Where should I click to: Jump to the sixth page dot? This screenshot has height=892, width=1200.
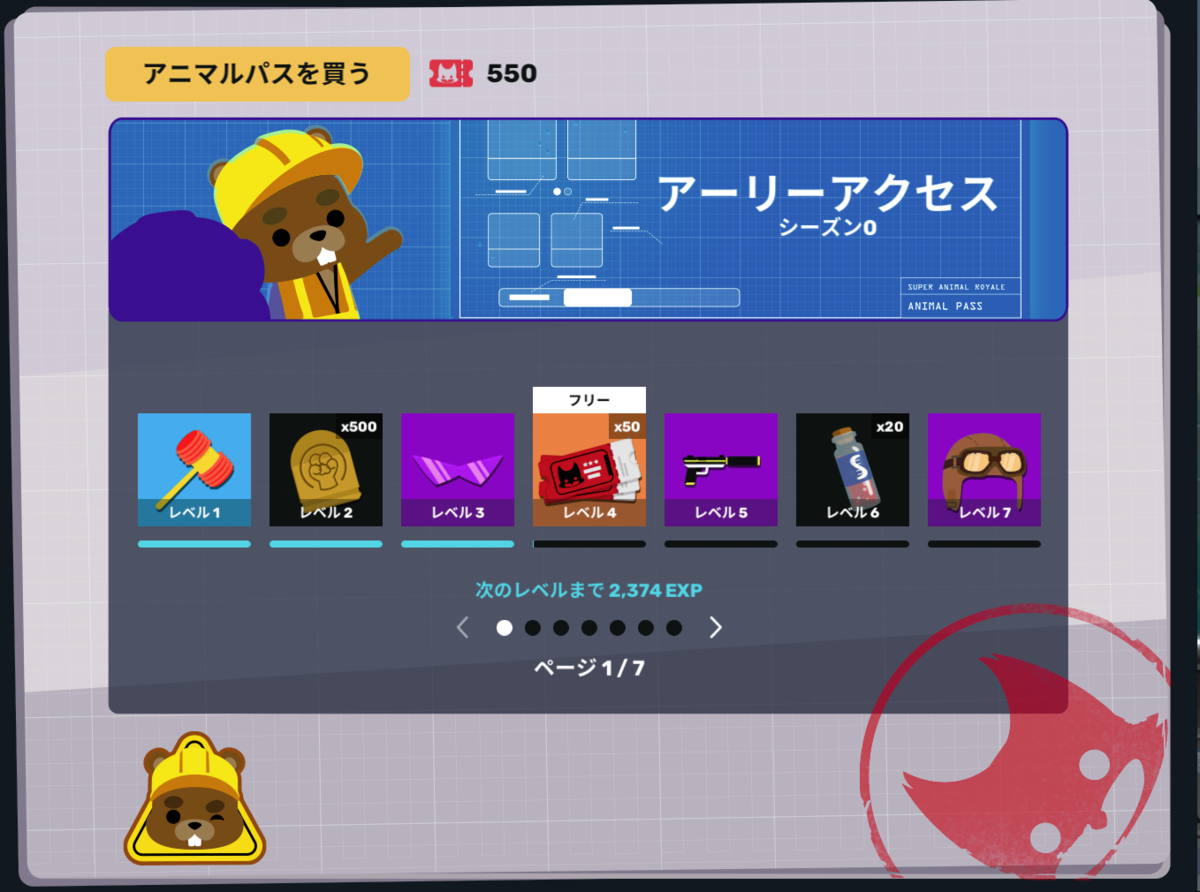point(646,627)
